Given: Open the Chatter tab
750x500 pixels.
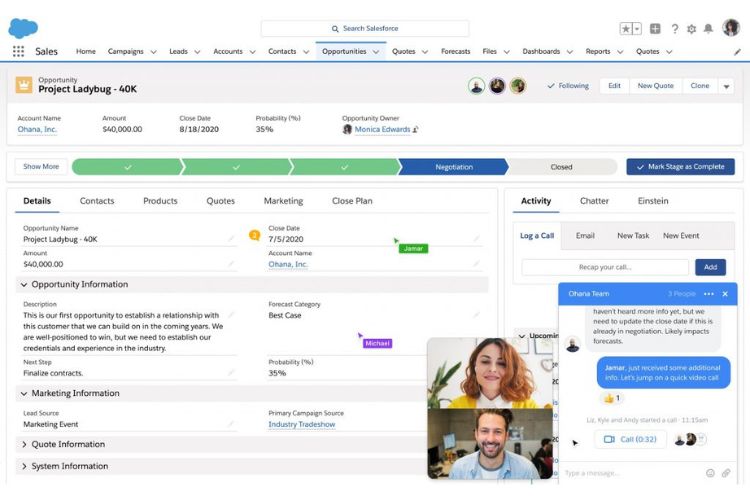Looking at the screenshot, I should (594, 201).
